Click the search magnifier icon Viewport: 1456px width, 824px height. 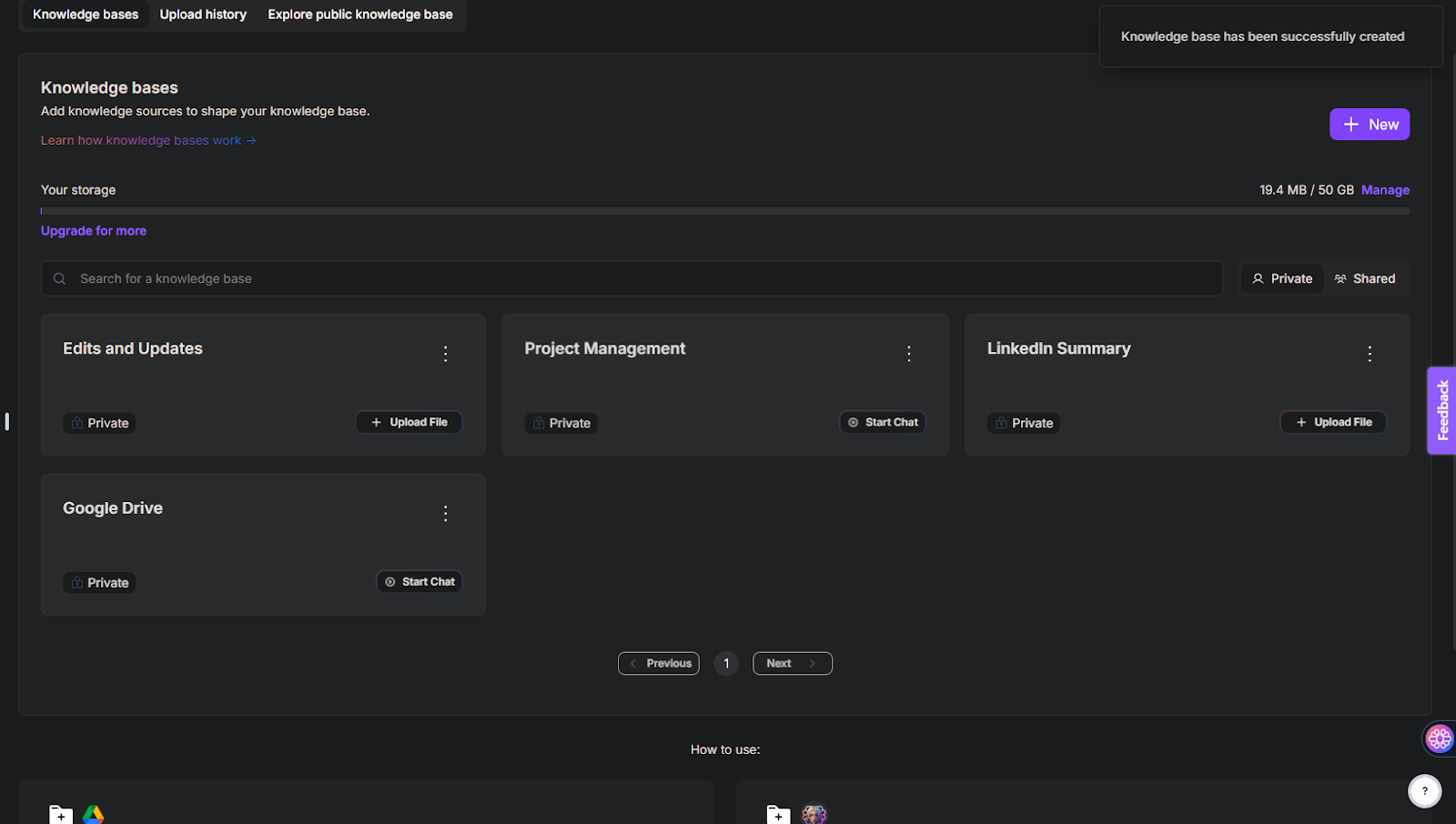click(x=59, y=278)
